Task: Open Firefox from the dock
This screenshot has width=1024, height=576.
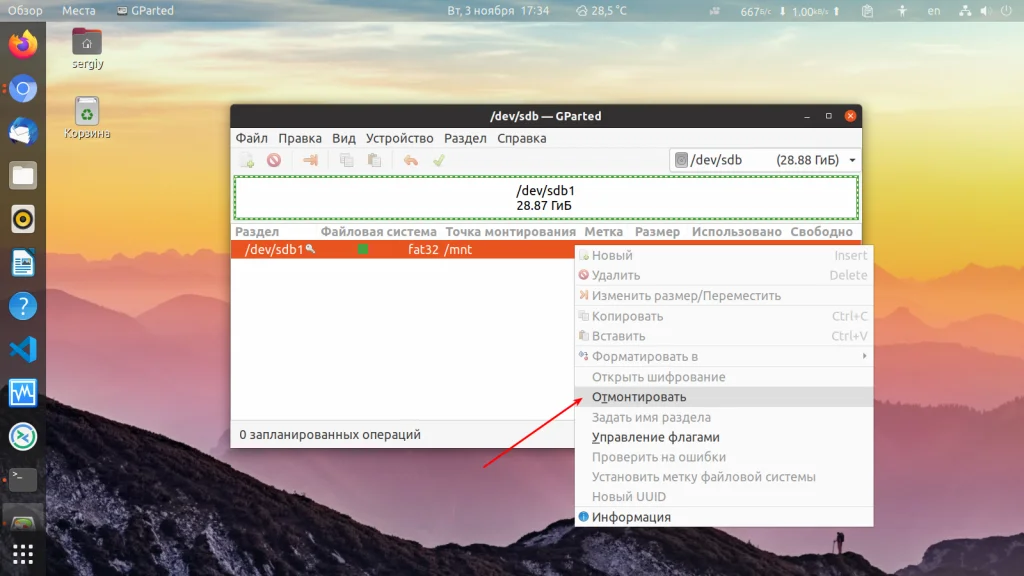Action: coord(23,45)
